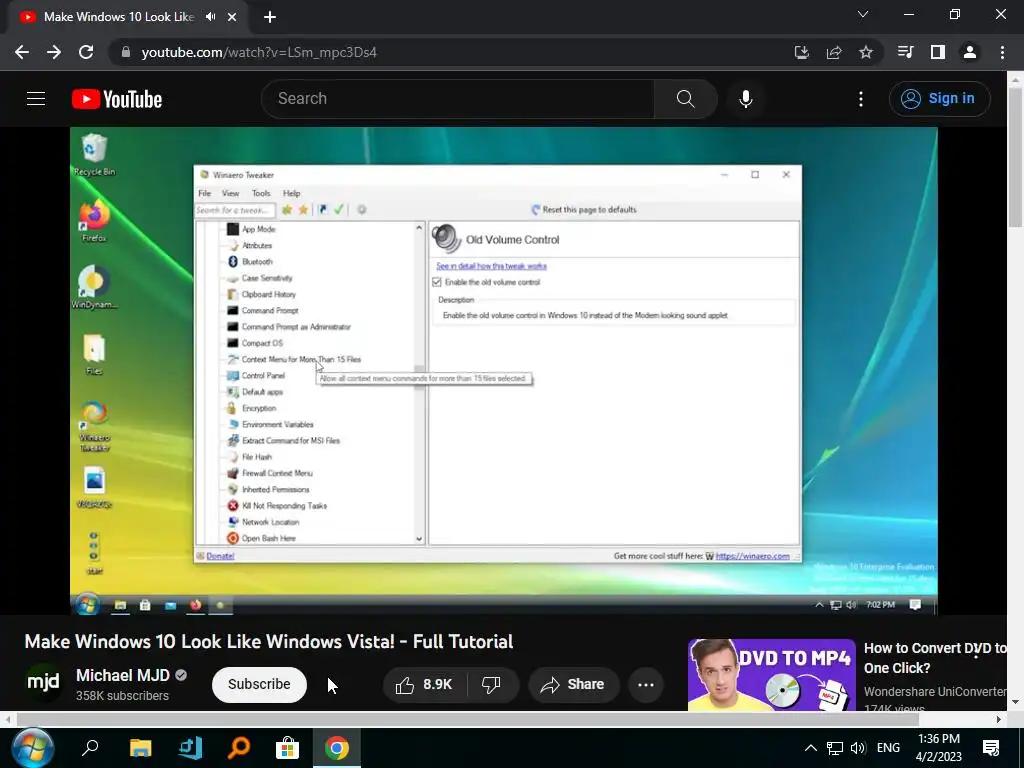Open the taskbar clock showing 1:36 PM
Image resolution: width=1024 pixels, height=768 pixels.
tap(939, 748)
